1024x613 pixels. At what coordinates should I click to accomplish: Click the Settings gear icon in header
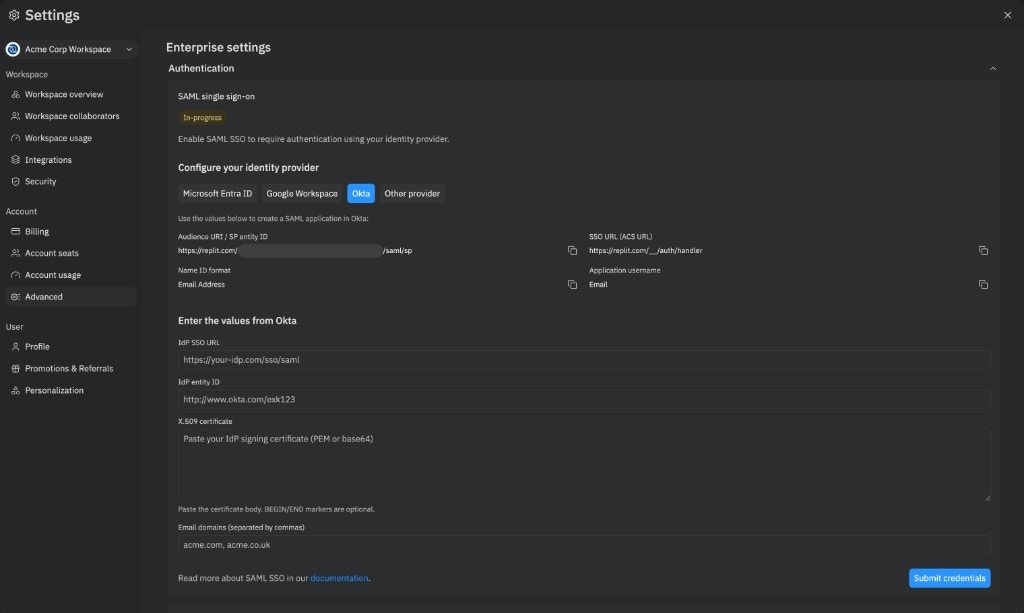pyautogui.click(x=14, y=15)
